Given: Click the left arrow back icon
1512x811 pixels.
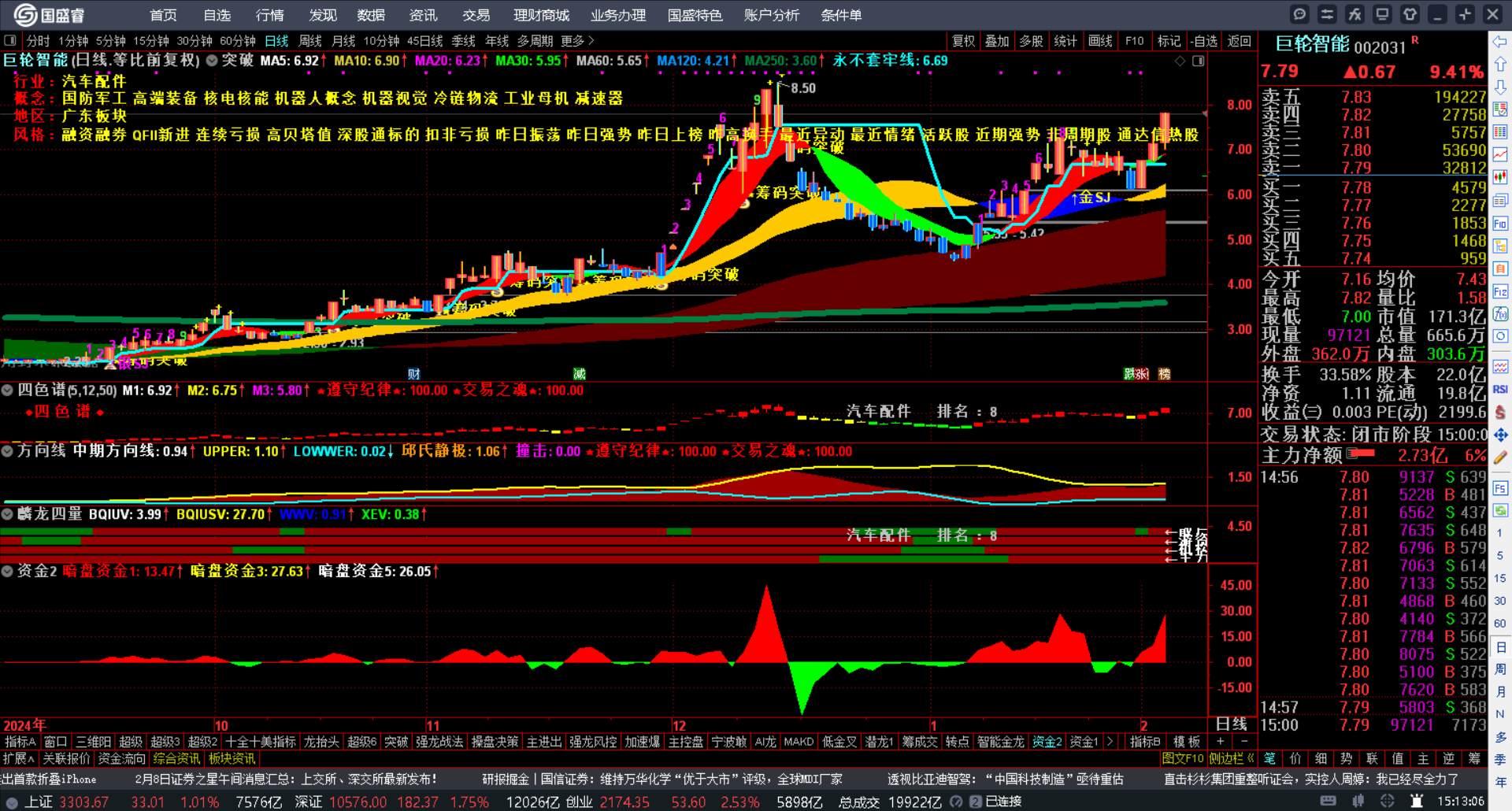Looking at the screenshot, I should [1500, 41].
